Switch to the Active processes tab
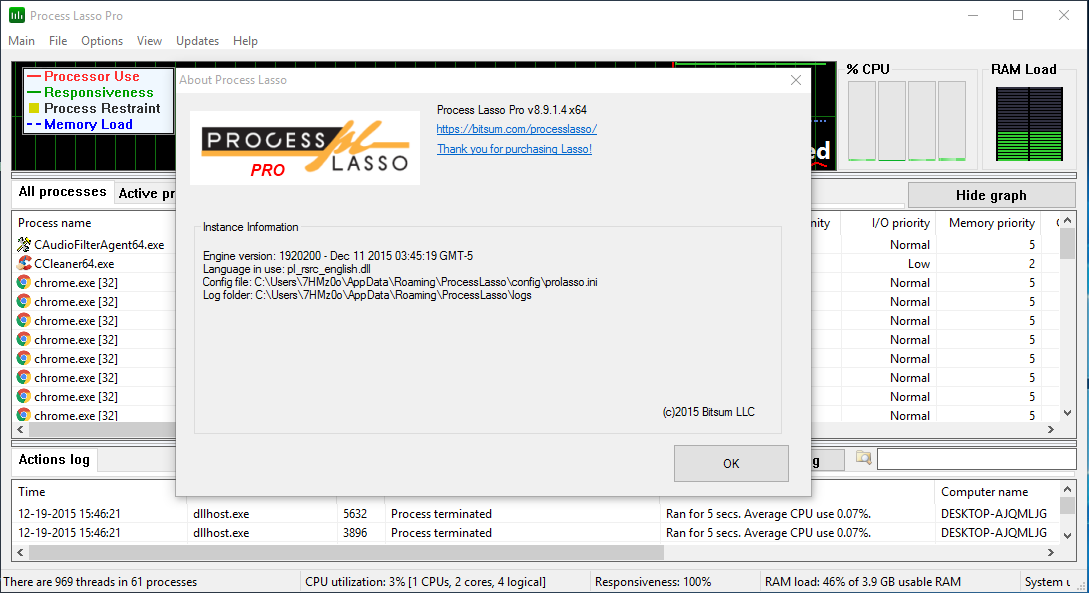Viewport: 1089px width, 593px height. click(146, 194)
